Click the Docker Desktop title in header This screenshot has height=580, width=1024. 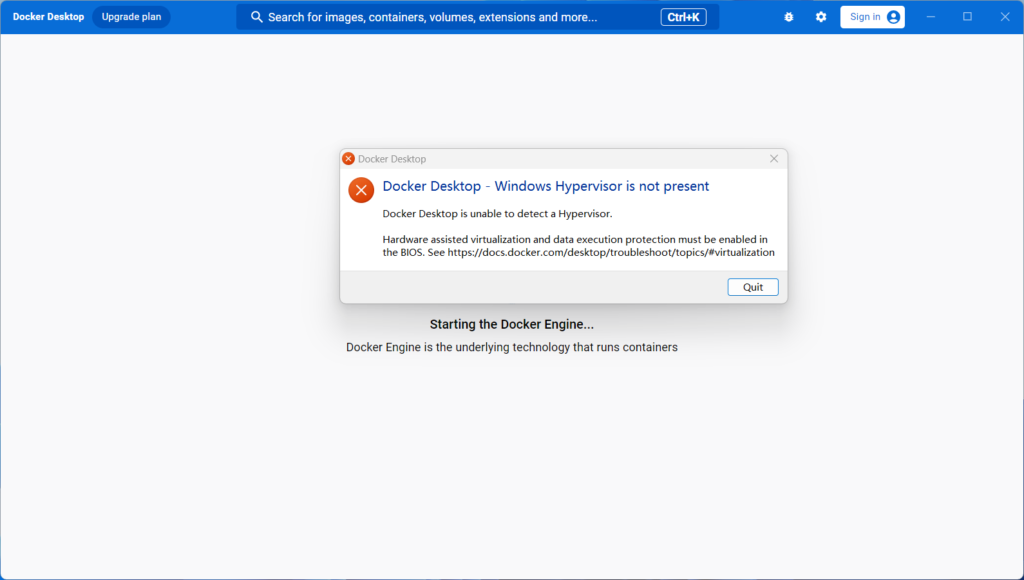pos(48,17)
